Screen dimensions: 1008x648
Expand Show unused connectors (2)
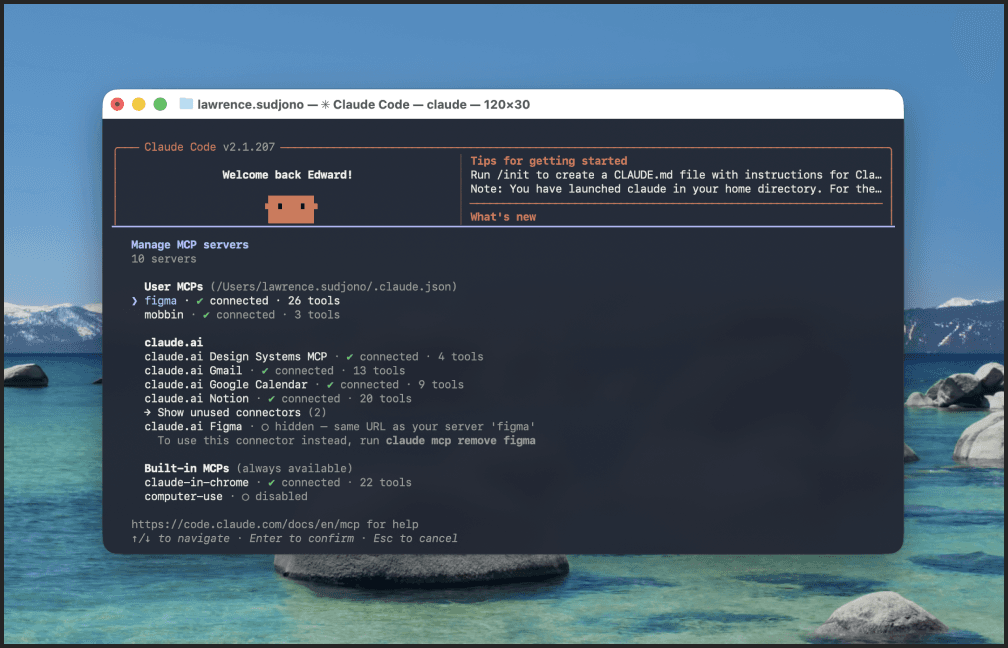235,413
